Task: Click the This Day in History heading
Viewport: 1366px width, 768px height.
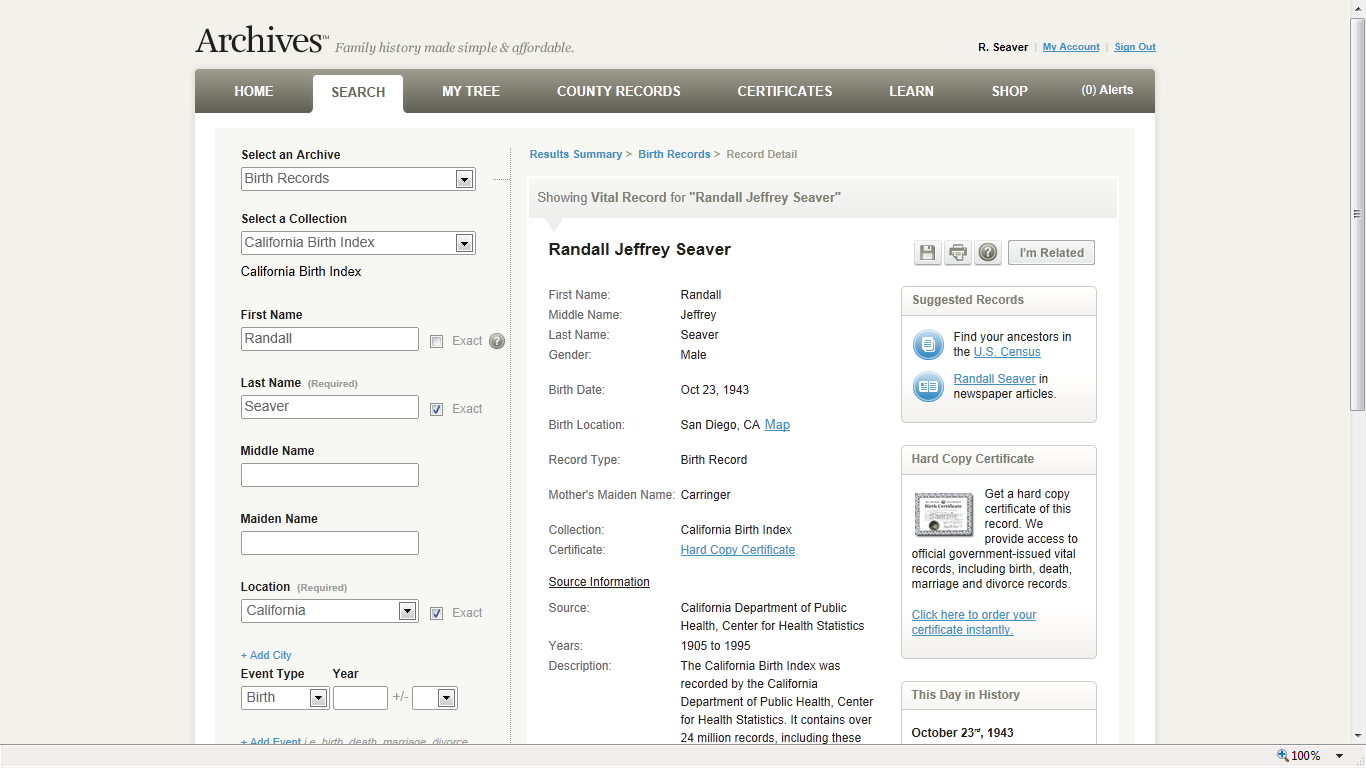Action: coord(966,695)
